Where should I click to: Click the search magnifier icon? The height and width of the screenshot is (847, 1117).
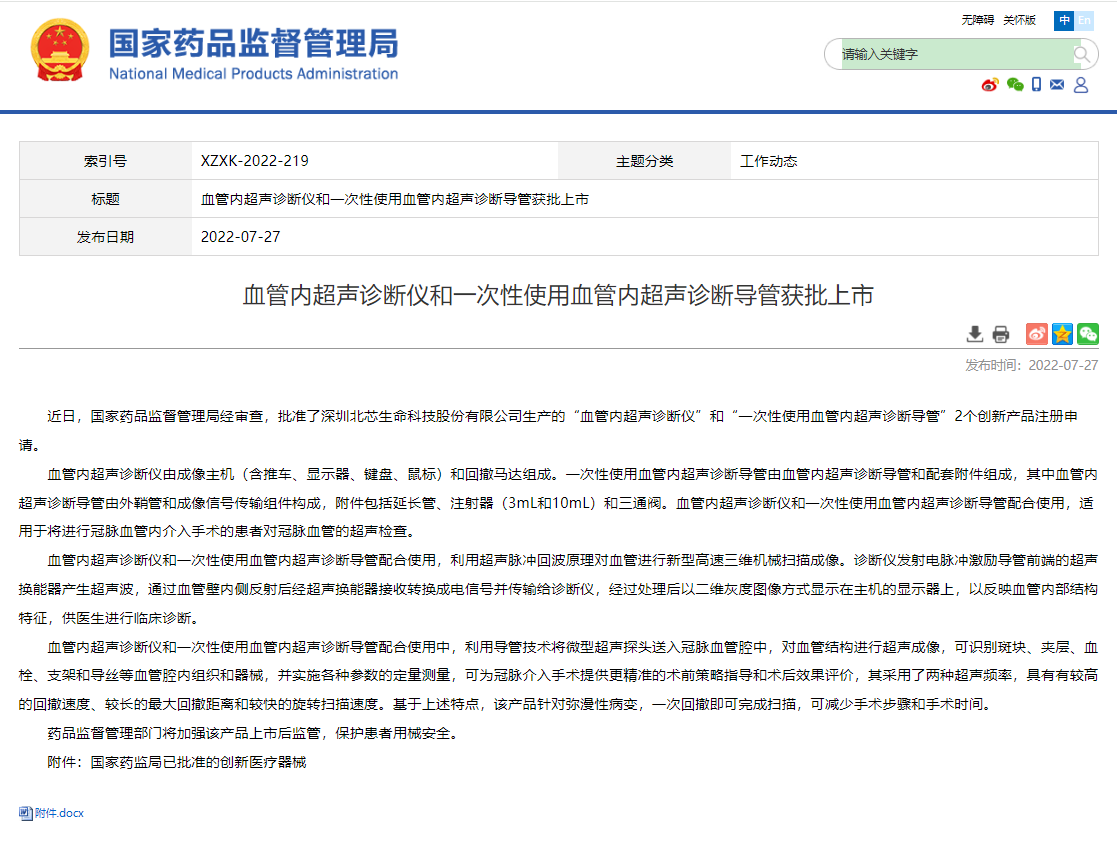pyautogui.click(x=1081, y=54)
